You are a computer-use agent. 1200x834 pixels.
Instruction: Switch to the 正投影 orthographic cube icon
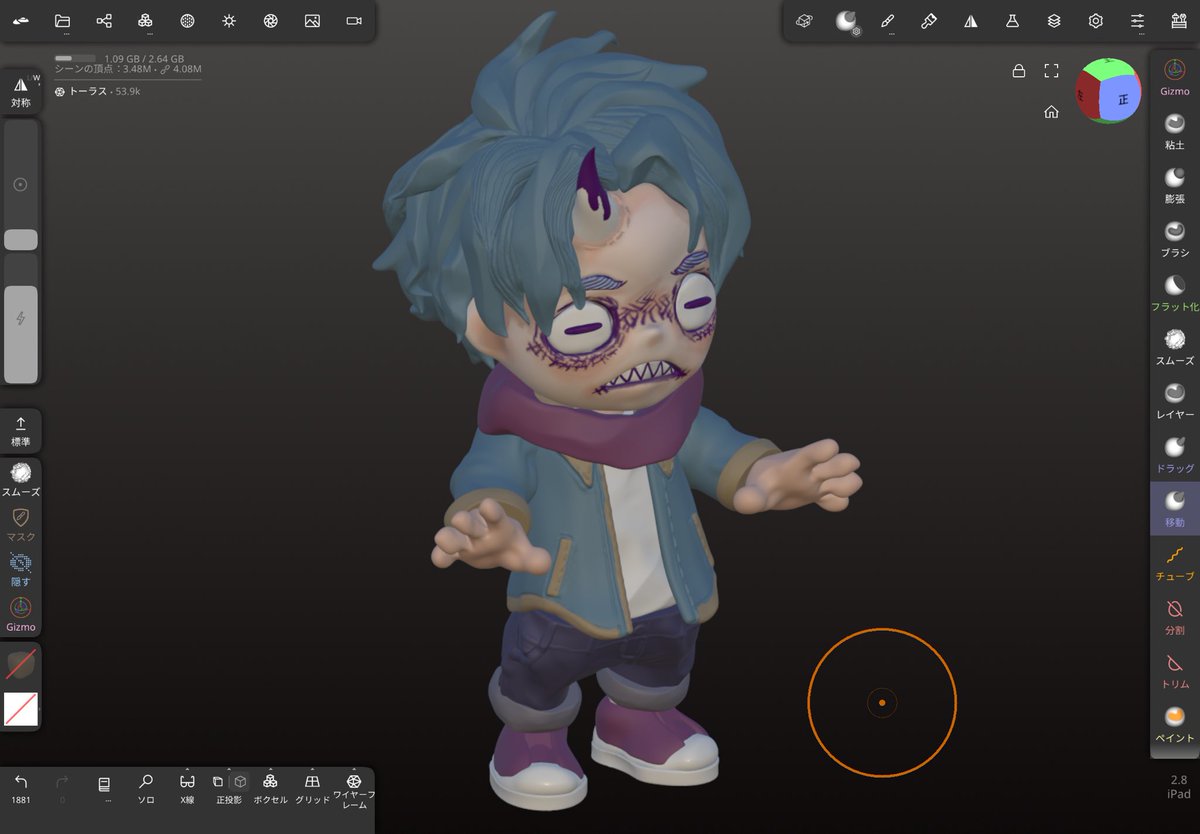240,782
